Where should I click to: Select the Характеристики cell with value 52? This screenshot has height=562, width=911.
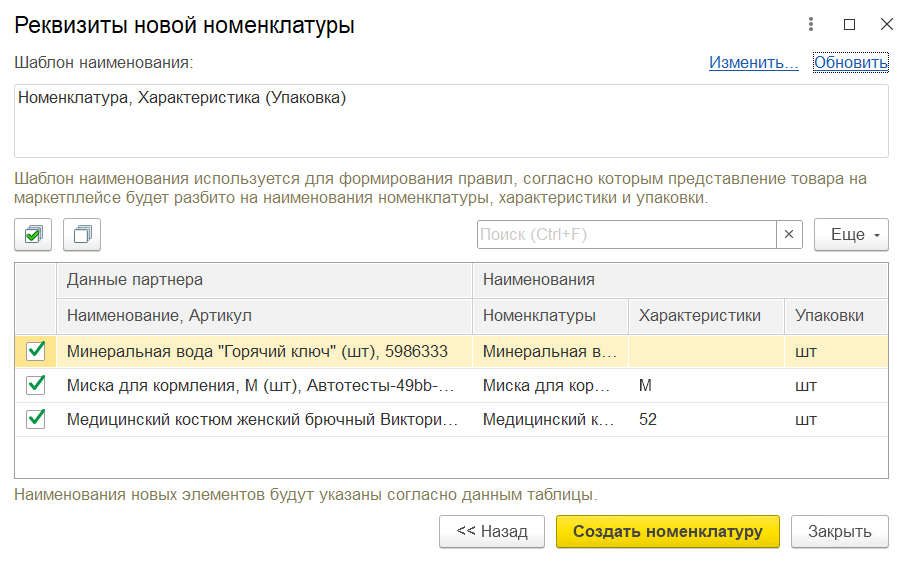(x=705, y=419)
